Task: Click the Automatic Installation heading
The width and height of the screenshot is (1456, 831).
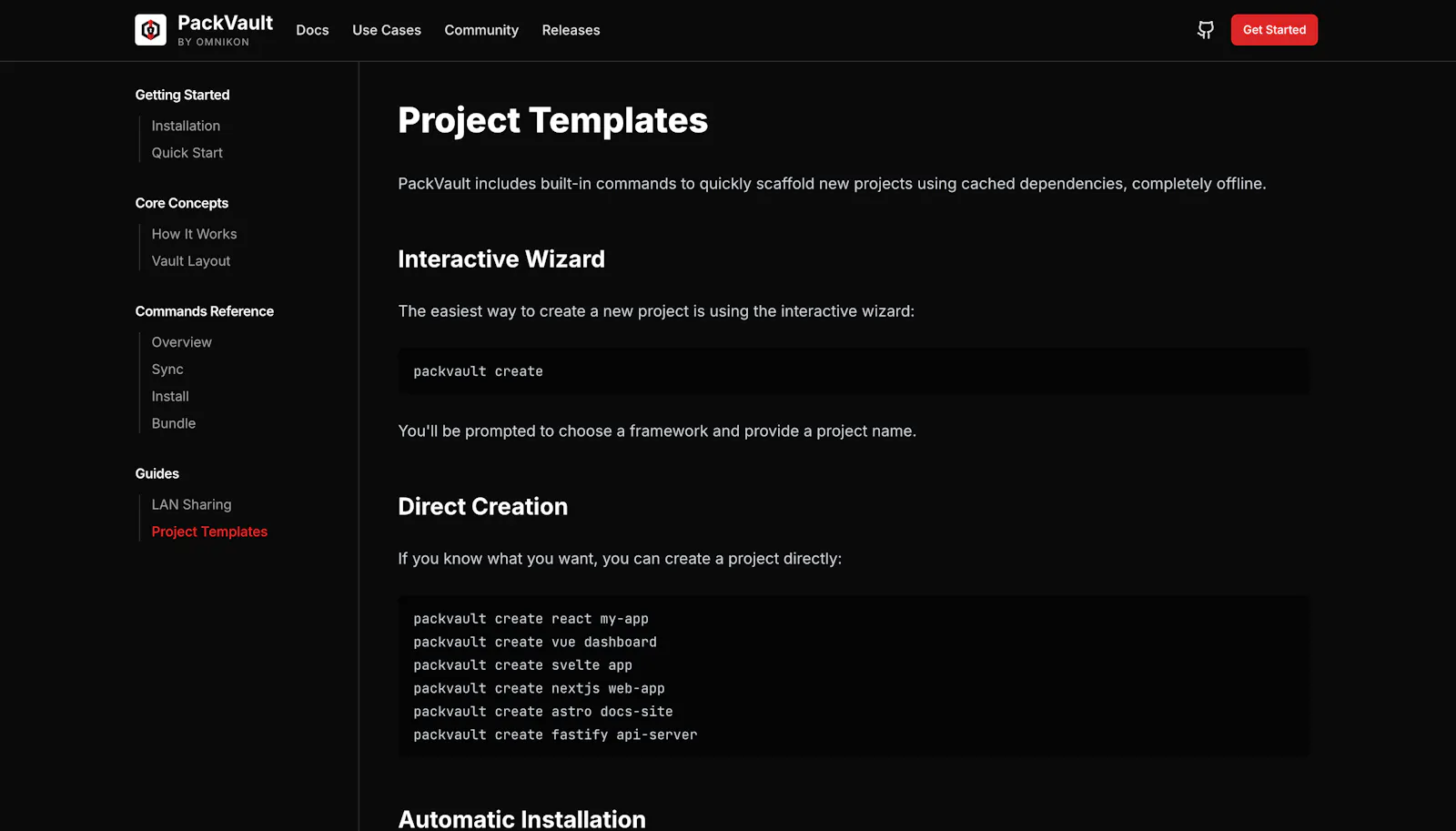Action: (x=521, y=818)
